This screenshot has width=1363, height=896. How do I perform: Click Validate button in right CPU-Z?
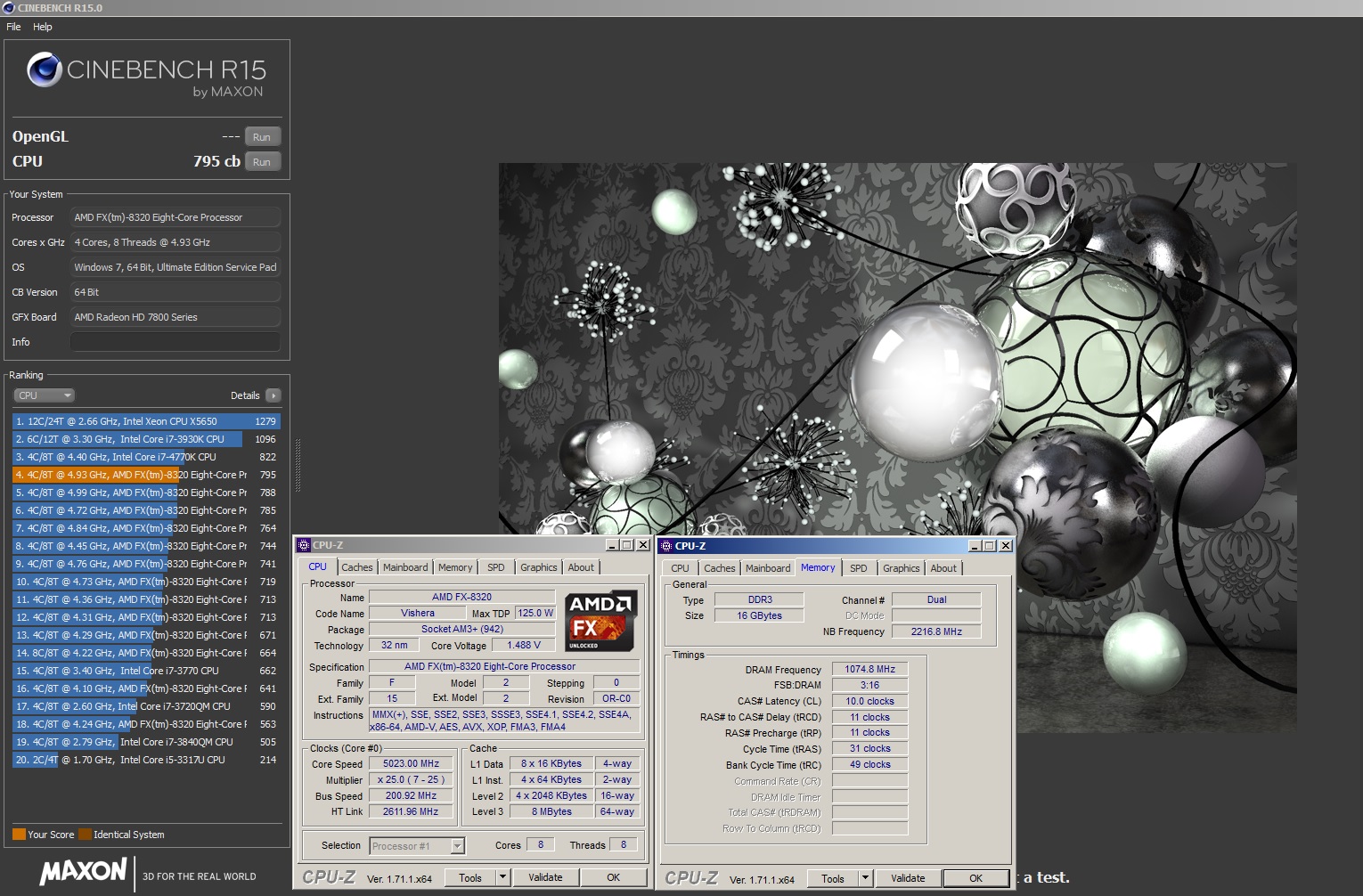tap(908, 878)
